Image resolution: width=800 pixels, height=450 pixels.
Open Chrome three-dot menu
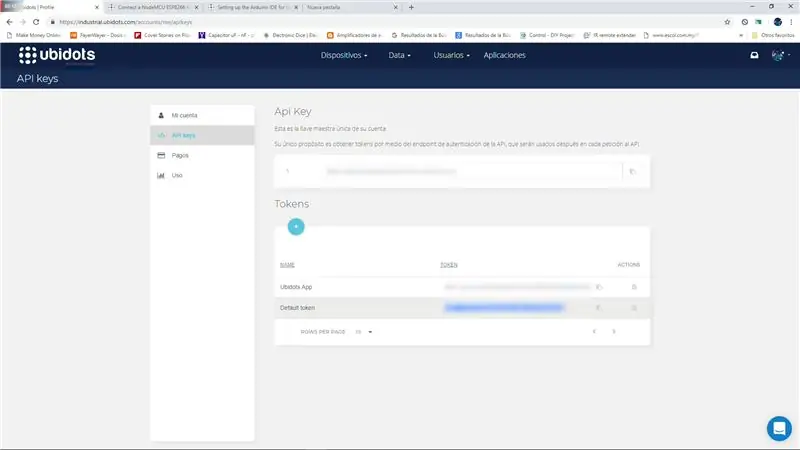pos(791,22)
